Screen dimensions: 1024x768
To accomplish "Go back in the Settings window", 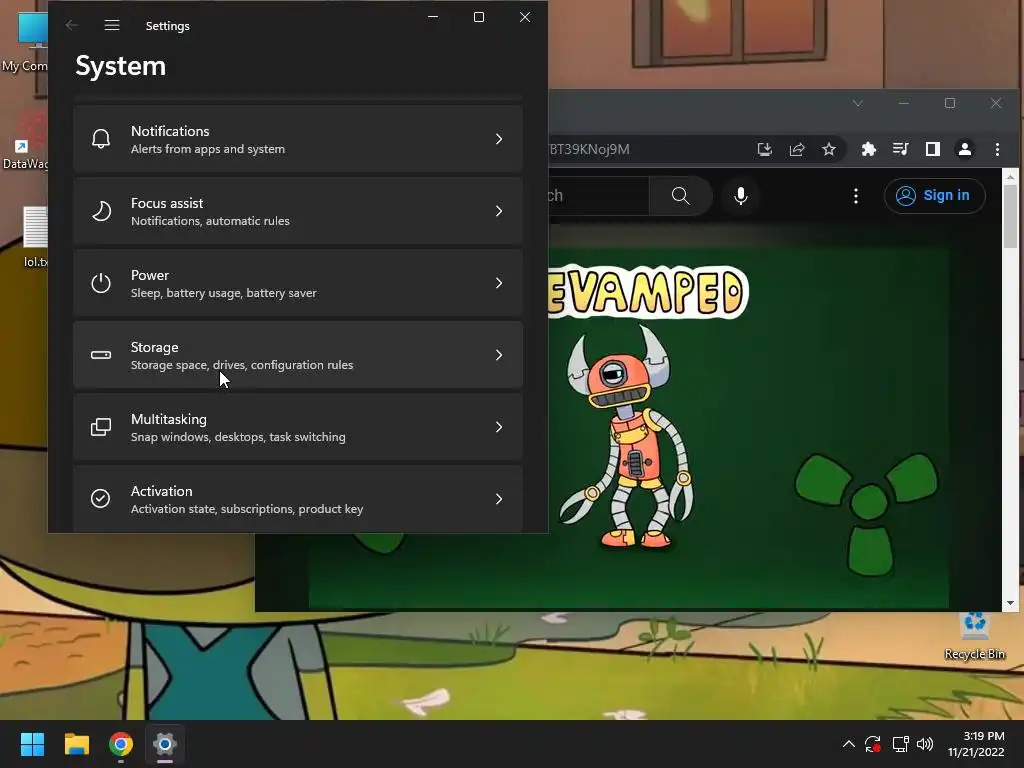I will pos(72,25).
